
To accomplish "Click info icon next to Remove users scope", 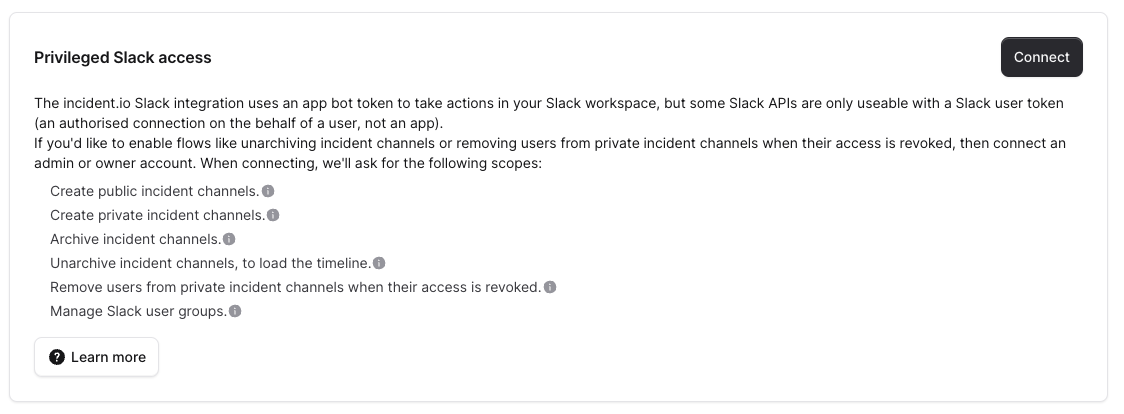I will [550, 287].
